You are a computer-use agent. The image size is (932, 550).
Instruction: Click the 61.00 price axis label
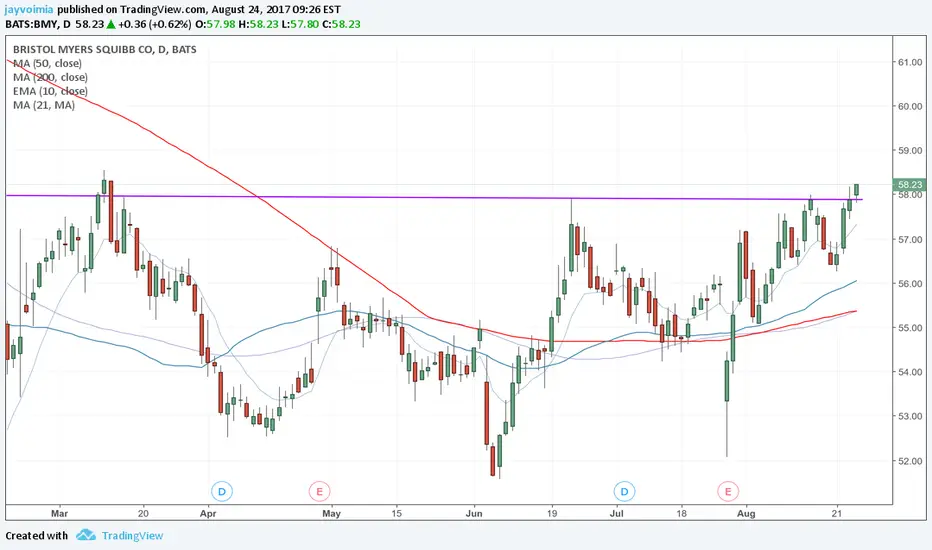tap(910, 62)
